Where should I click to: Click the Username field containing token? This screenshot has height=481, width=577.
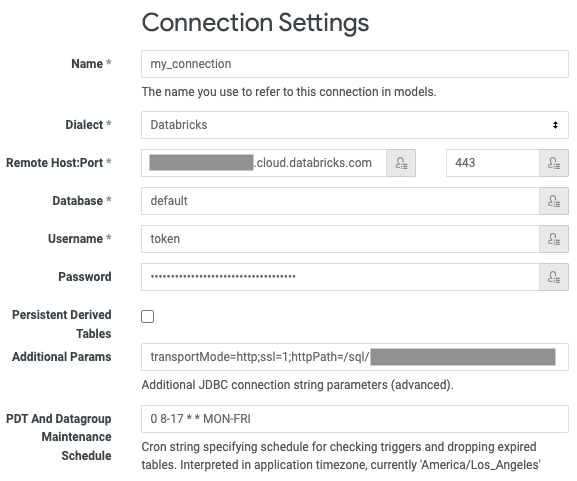340,239
